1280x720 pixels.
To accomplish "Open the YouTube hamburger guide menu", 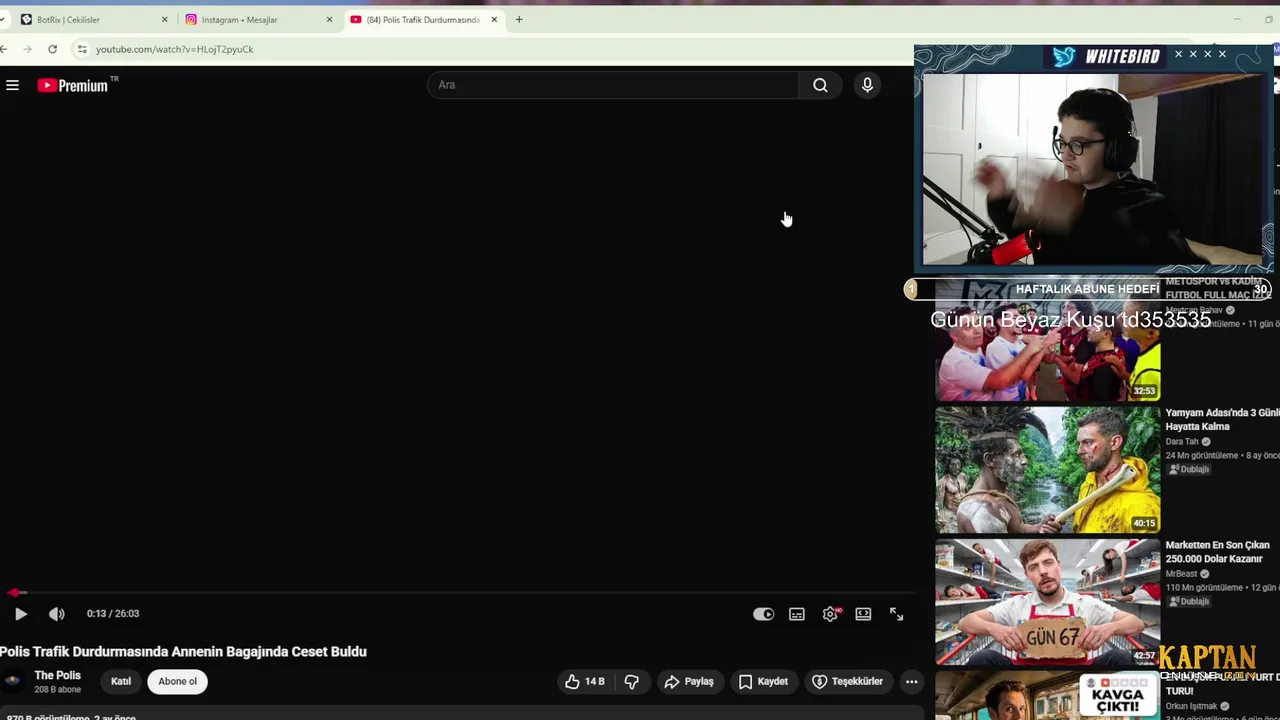I will pos(12,86).
